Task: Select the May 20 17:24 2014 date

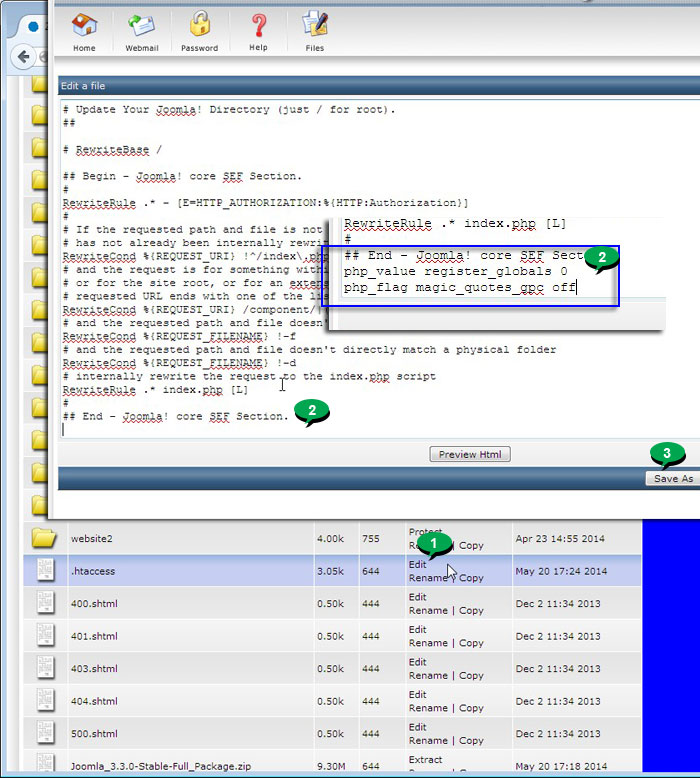Action: point(561,571)
